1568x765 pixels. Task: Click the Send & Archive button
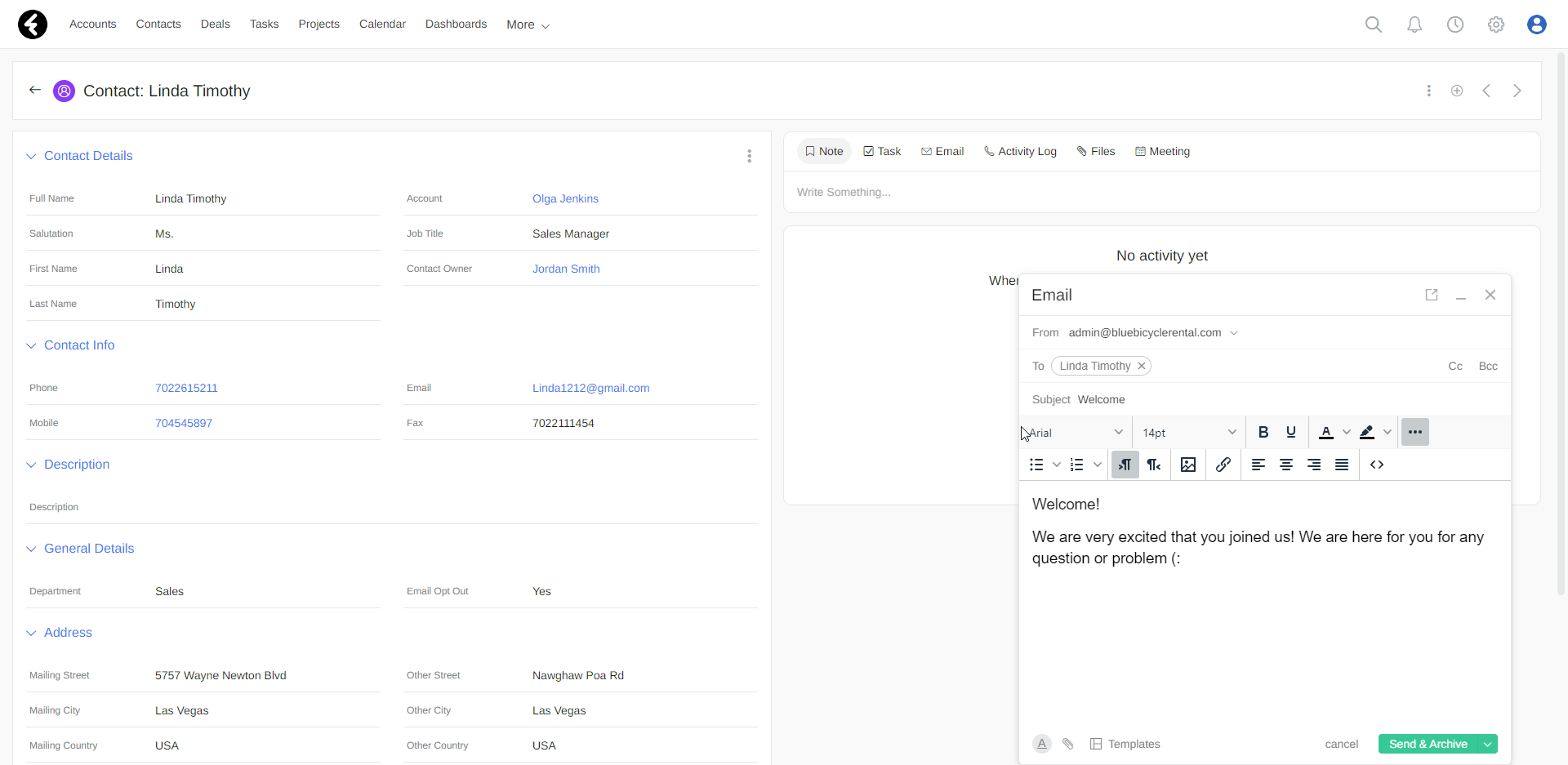tap(1428, 744)
